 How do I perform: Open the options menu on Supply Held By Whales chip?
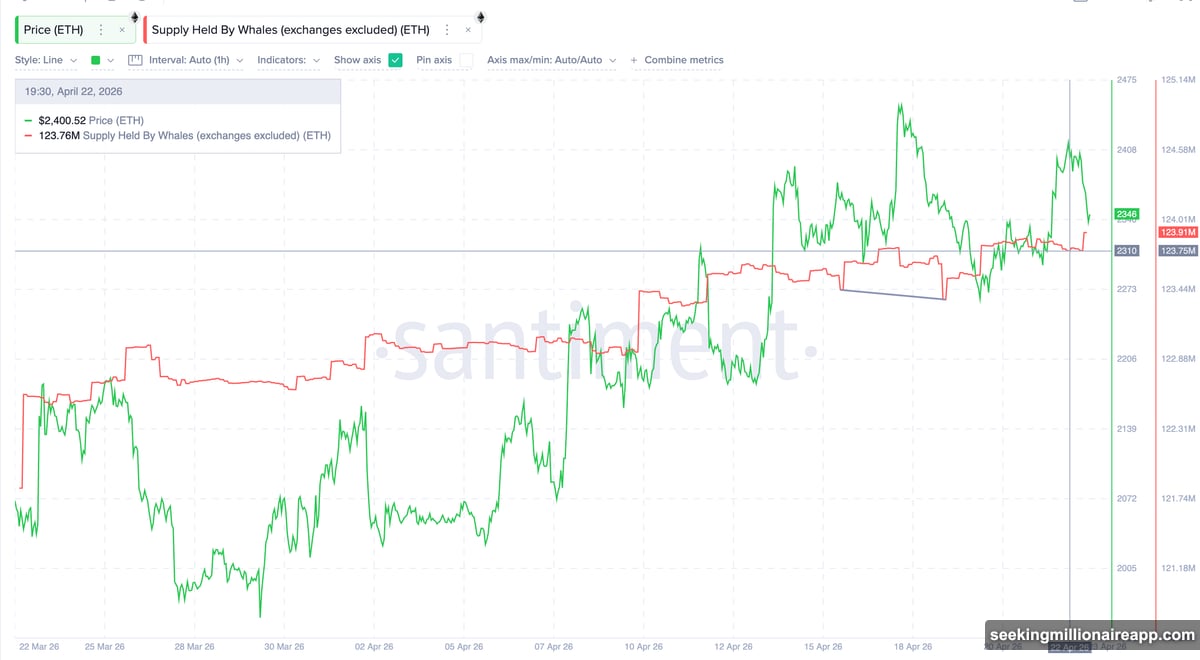pos(446,29)
